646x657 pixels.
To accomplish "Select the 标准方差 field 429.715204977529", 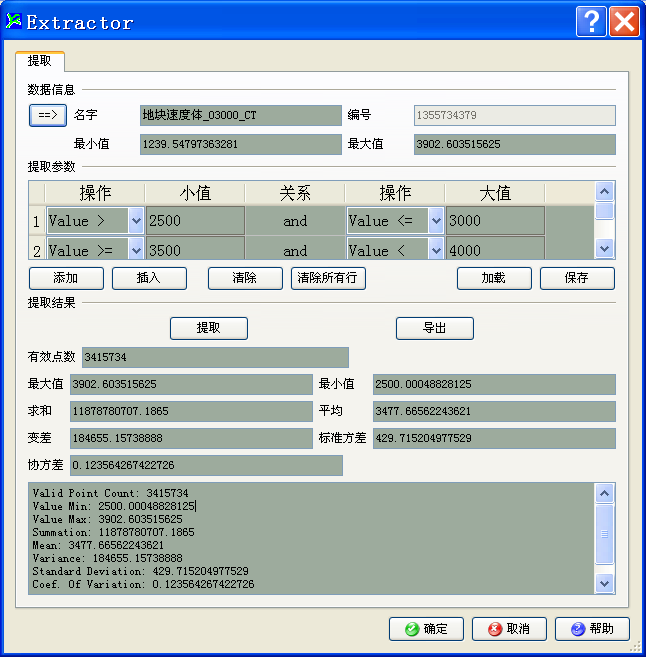I will 494,438.
